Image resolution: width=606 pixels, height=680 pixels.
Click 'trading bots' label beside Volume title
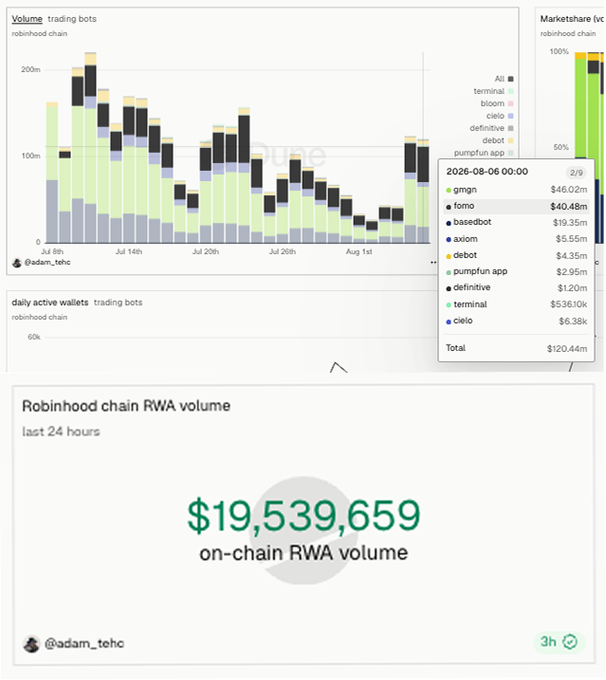[72, 19]
